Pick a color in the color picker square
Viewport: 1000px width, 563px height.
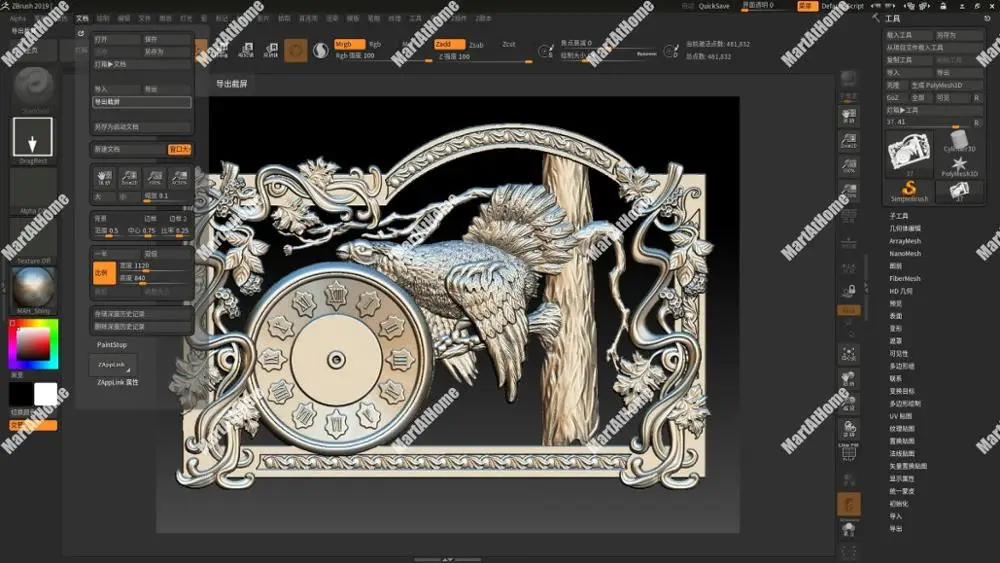coord(33,346)
